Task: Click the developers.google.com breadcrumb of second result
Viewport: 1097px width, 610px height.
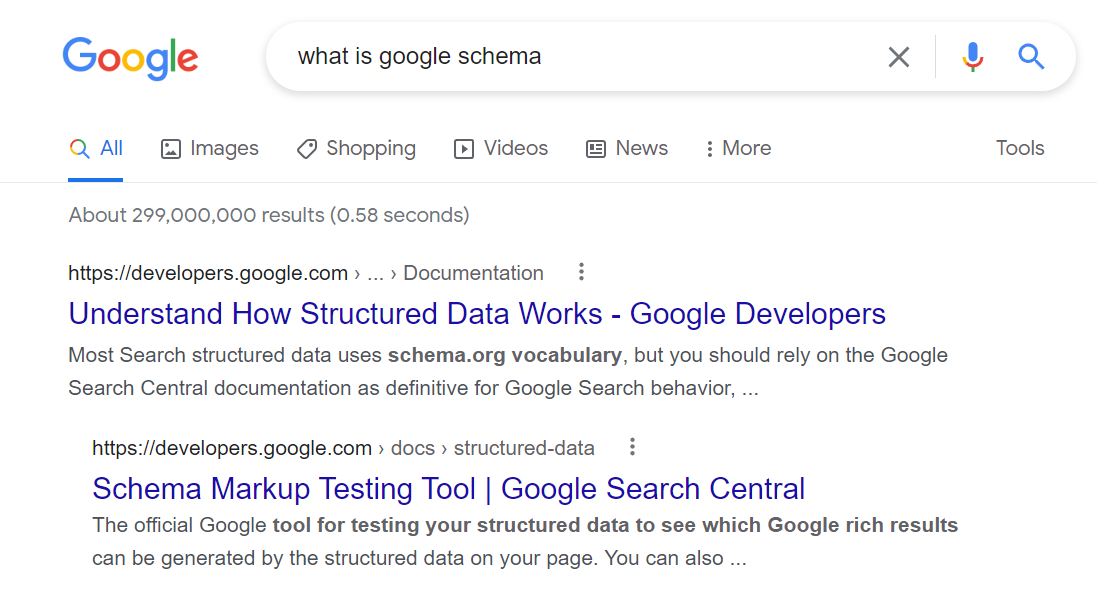Action: point(231,447)
